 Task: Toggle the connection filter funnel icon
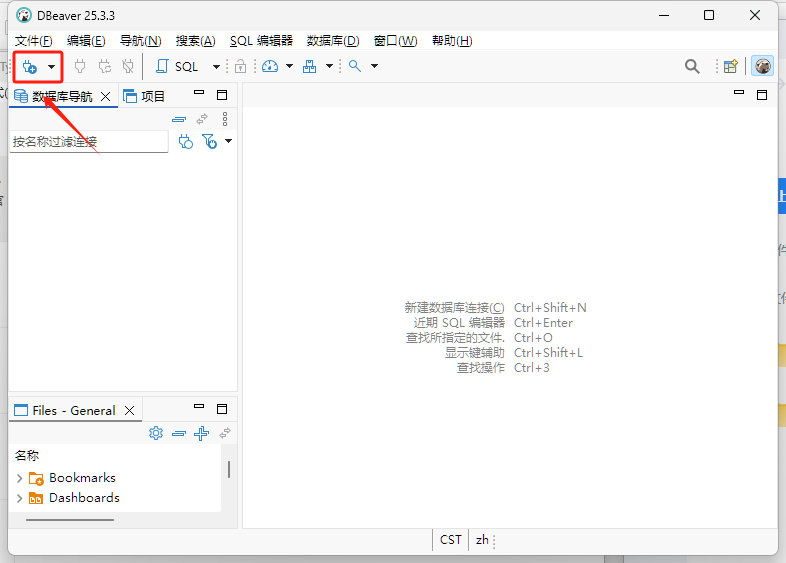click(208, 142)
